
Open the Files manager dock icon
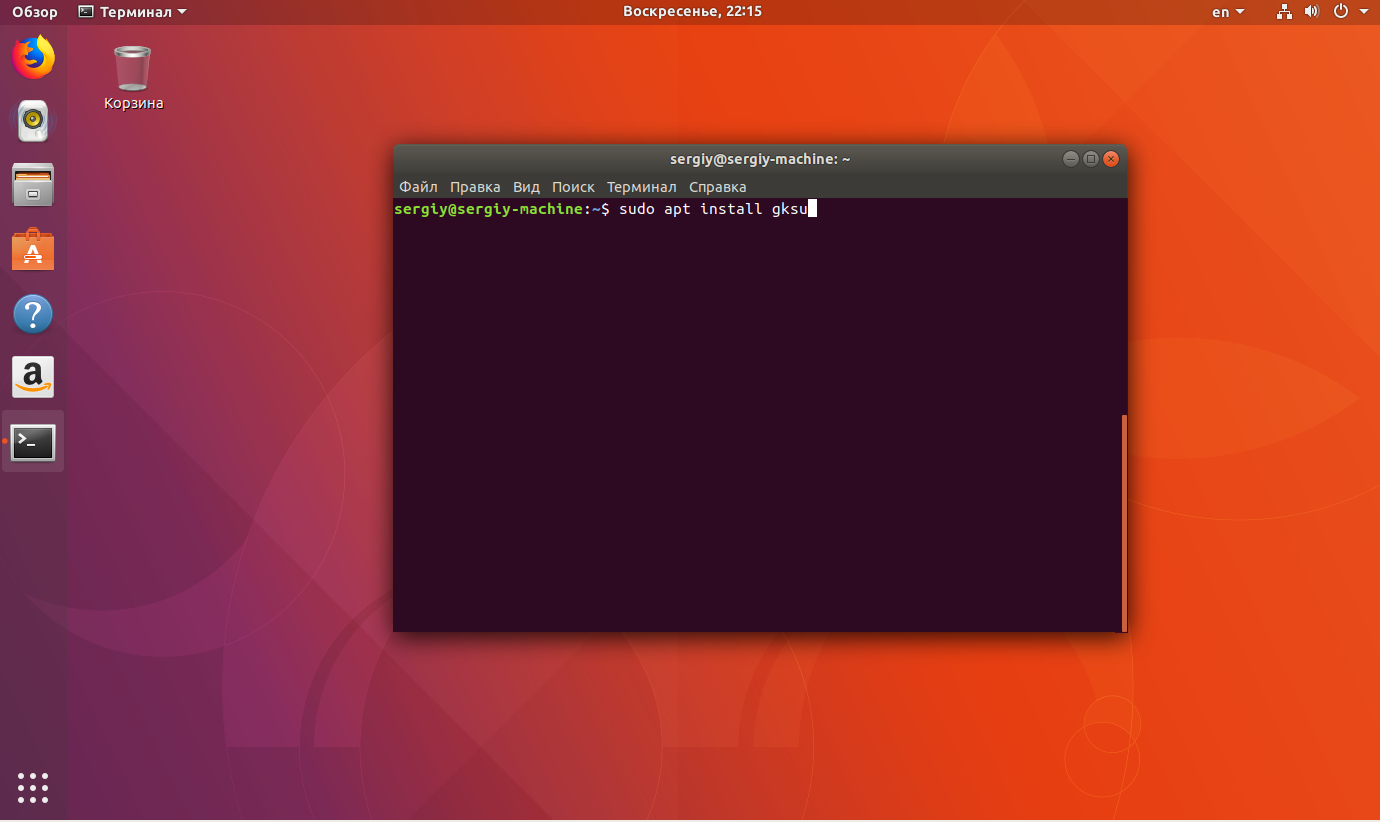(x=33, y=185)
